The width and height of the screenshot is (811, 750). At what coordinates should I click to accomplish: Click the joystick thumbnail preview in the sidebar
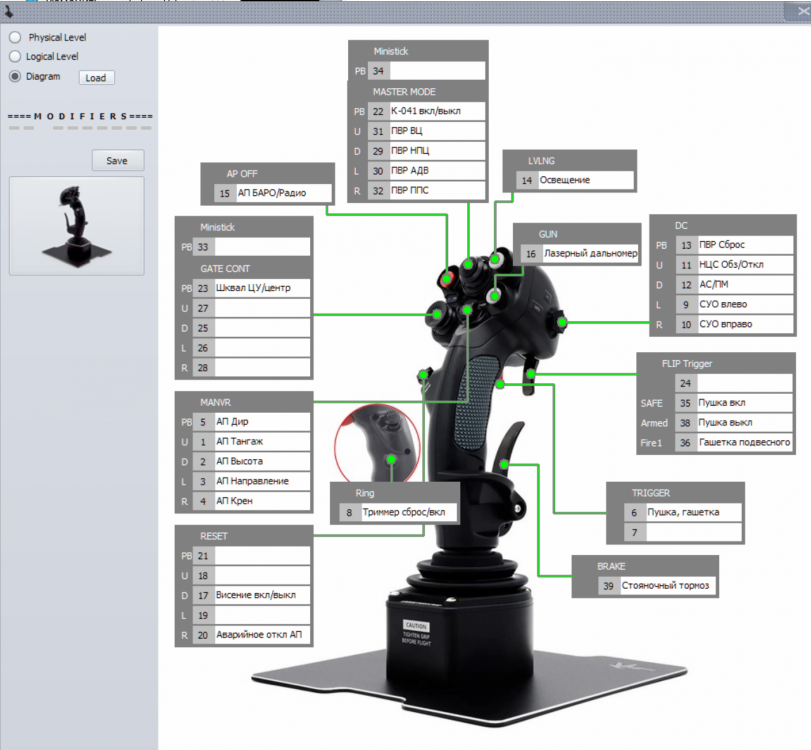point(76,225)
